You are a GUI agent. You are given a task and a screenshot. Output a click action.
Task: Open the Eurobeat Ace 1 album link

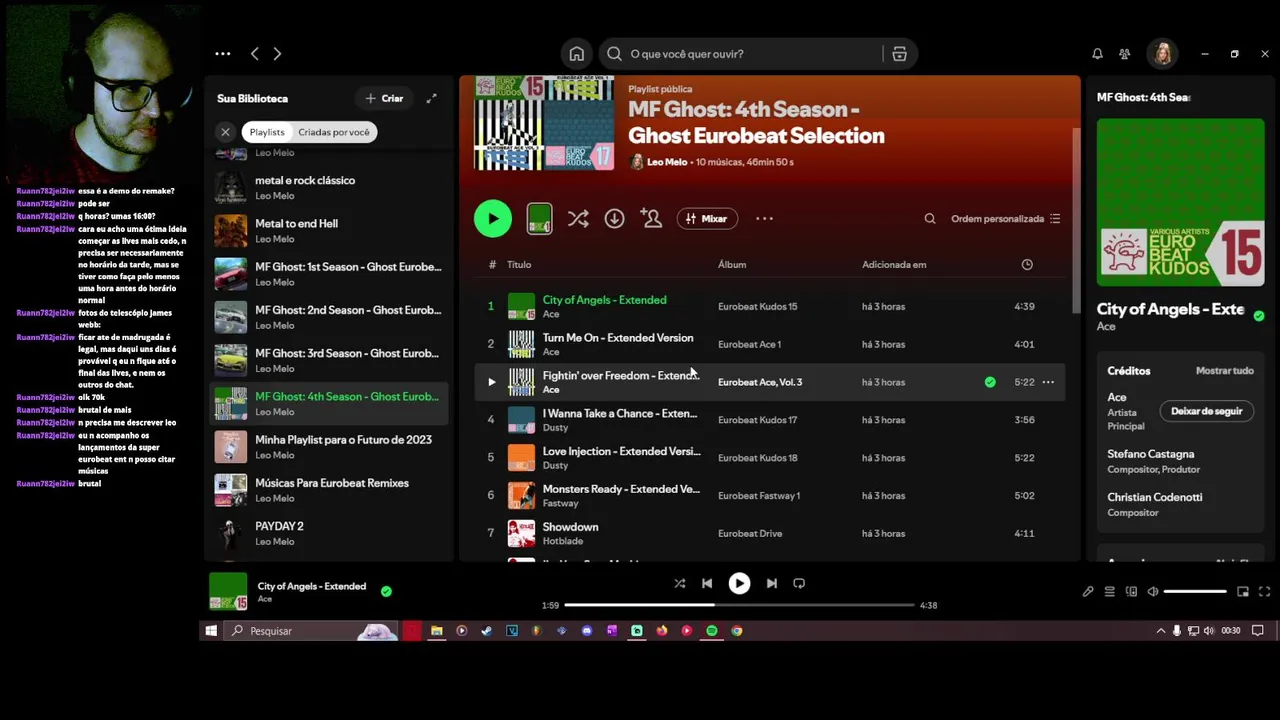[749, 344]
